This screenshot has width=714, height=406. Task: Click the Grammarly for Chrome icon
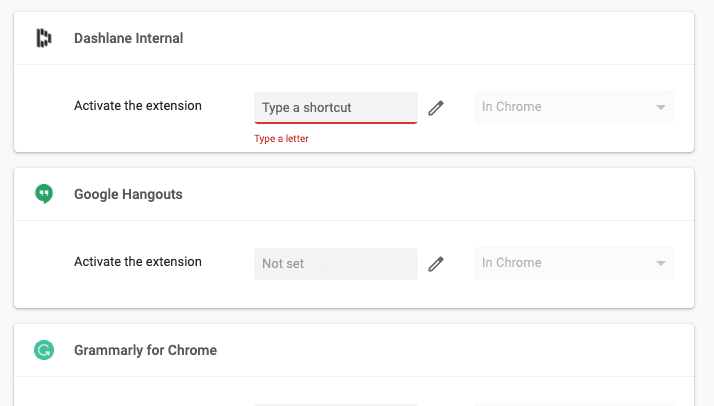(43, 350)
